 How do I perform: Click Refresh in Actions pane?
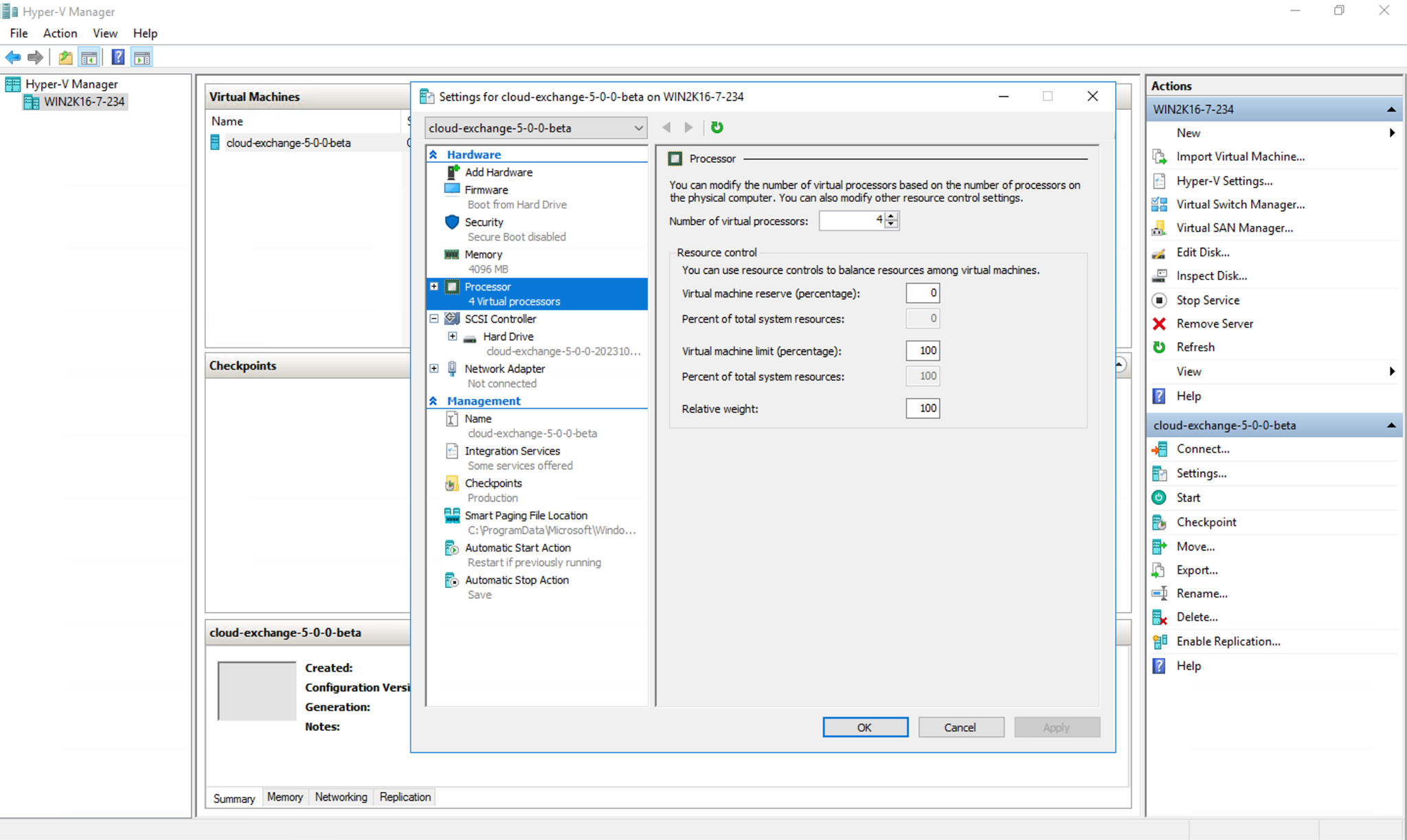(x=1195, y=347)
